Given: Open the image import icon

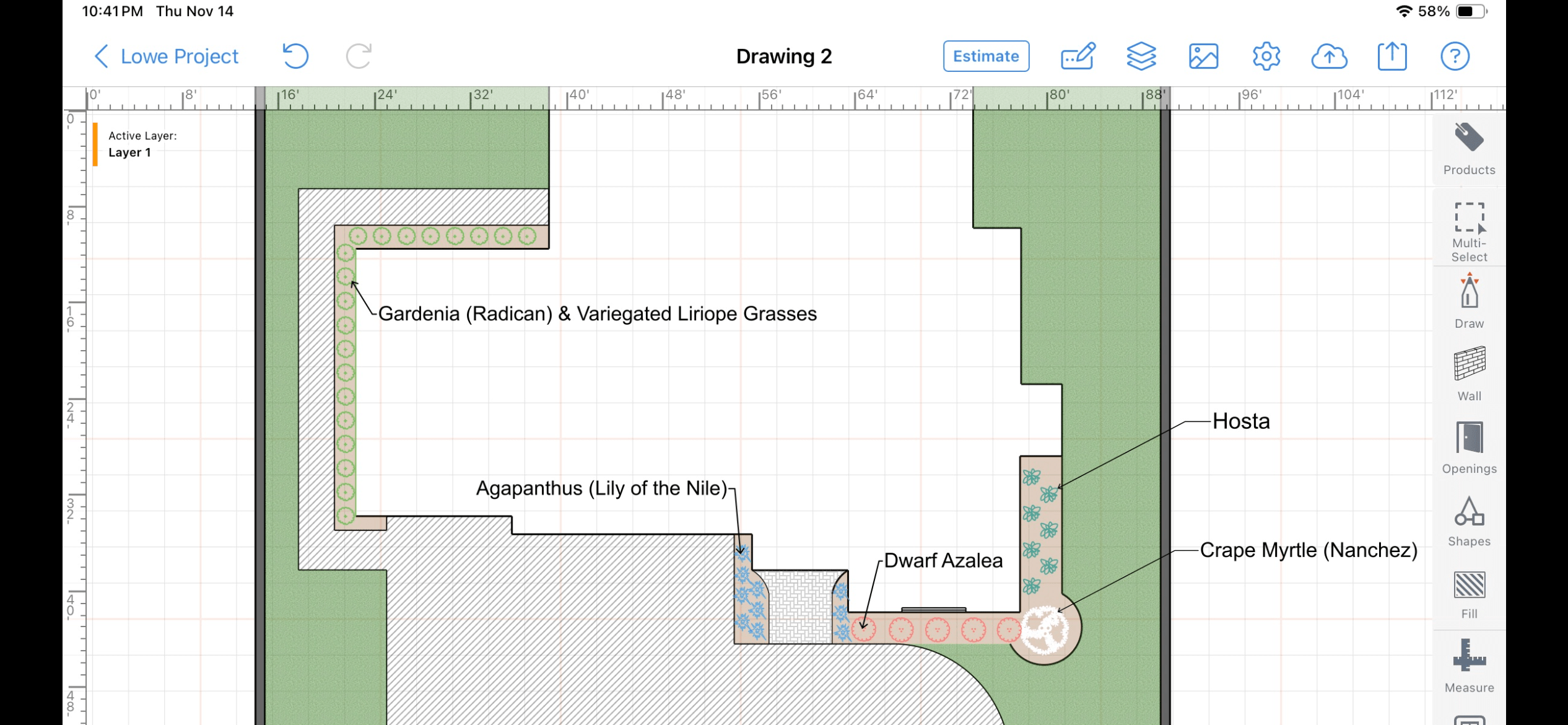Looking at the screenshot, I should pyautogui.click(x=1203, y=56).
